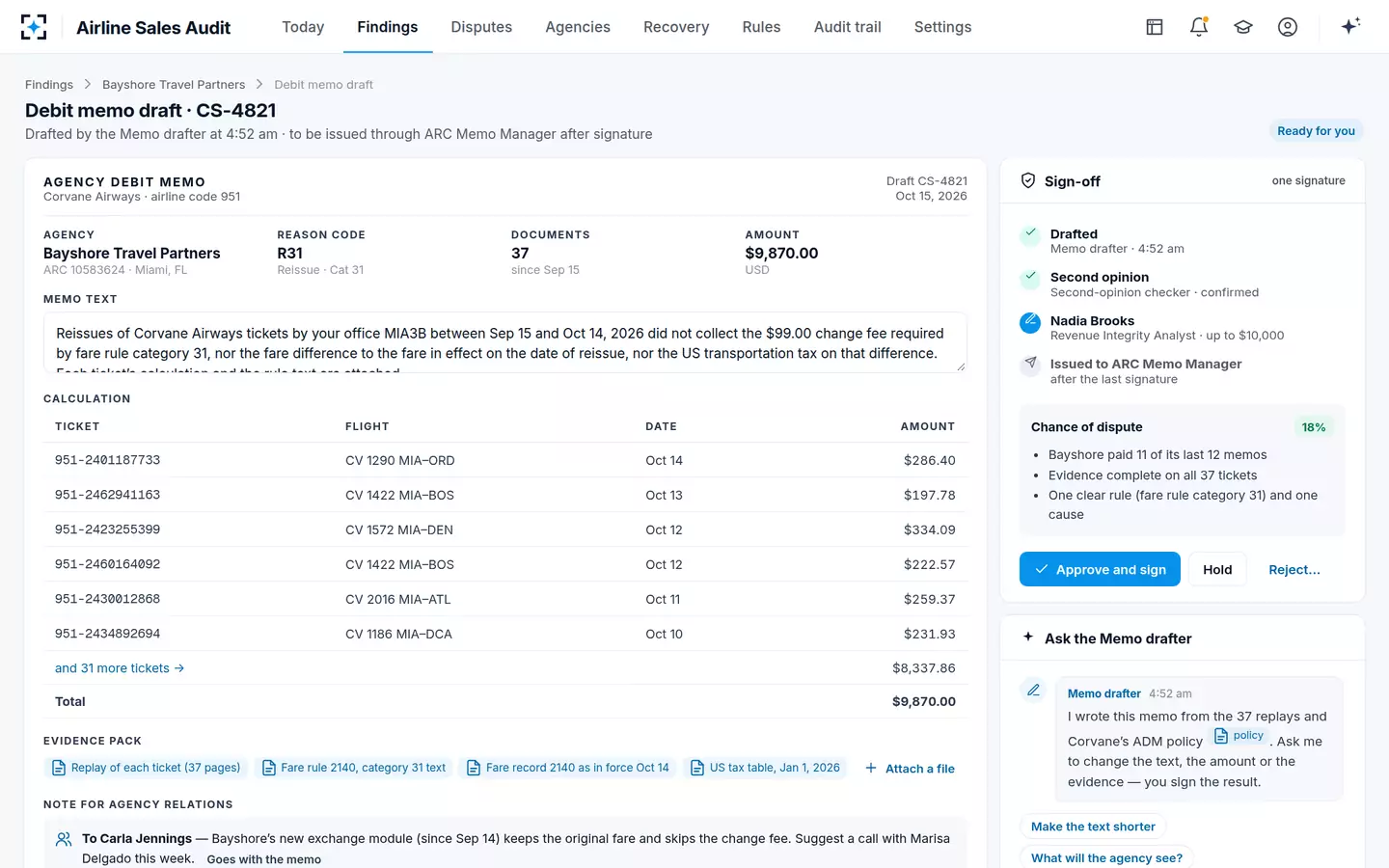Click the checkmark icon next to Drafted

[1030, 234]
